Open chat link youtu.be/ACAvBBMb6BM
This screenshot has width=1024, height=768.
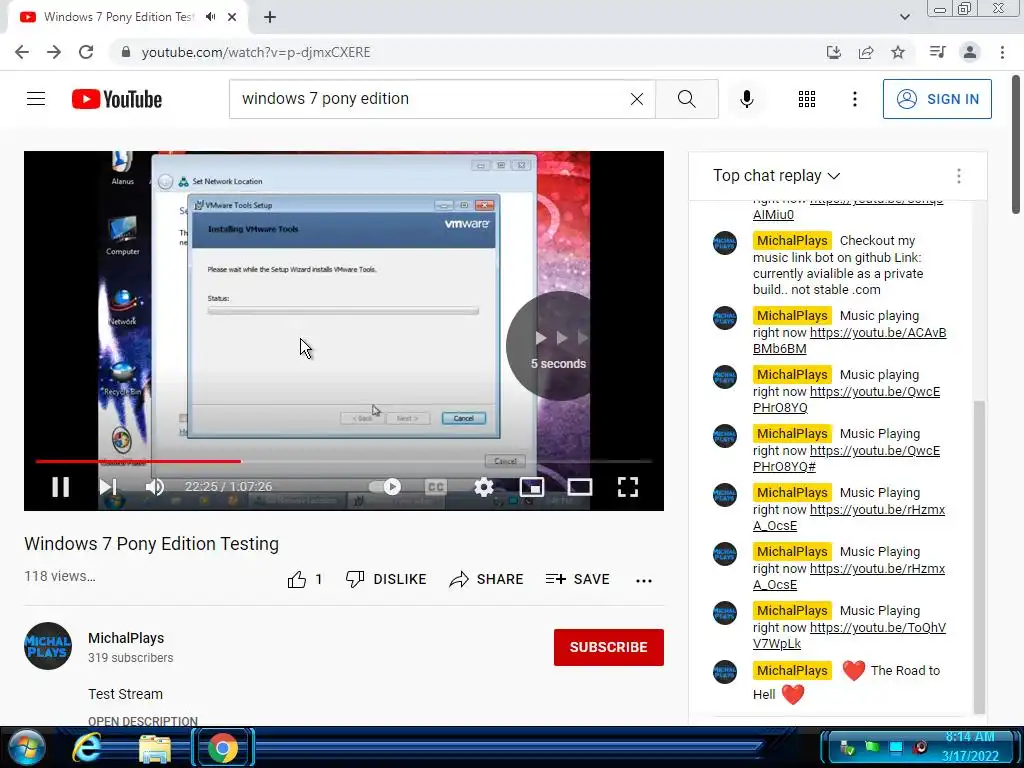click(x=850, y=340)
